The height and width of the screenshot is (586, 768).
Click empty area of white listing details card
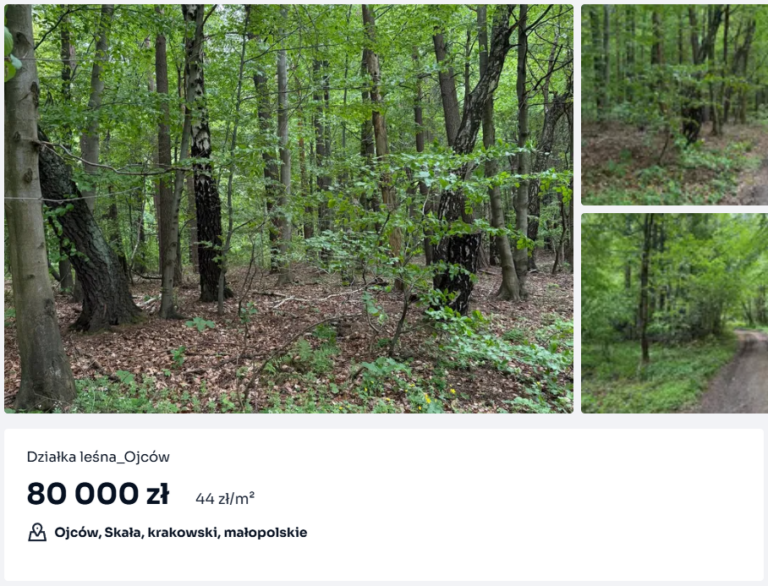pos(514,505)
